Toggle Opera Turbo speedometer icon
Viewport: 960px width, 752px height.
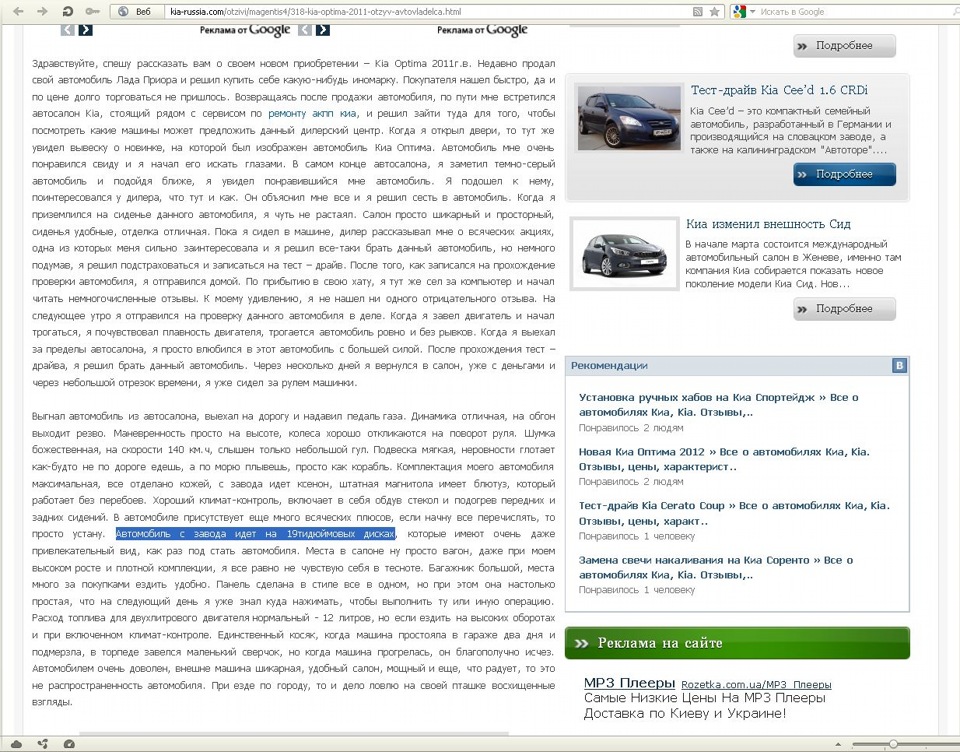pos(69,744)
